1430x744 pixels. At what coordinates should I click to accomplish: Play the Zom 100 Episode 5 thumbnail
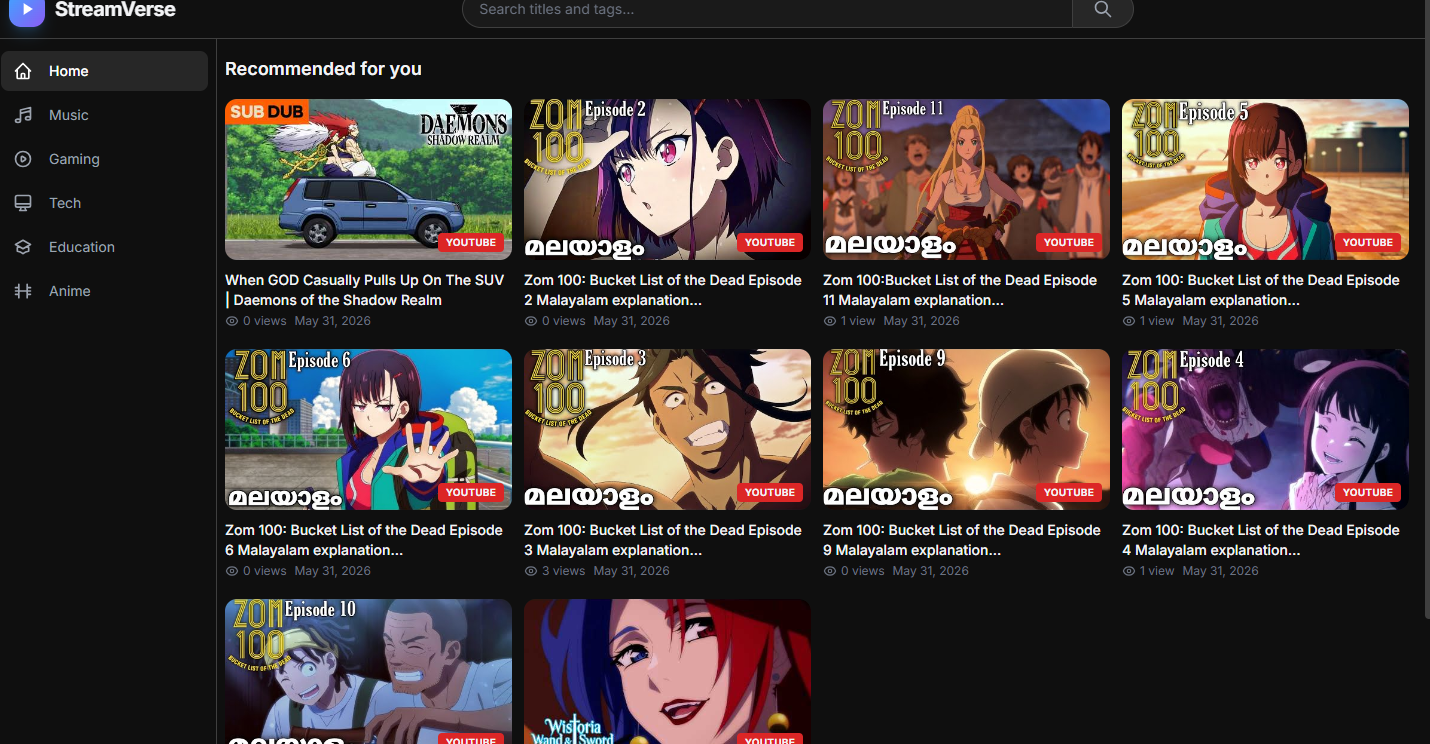point(1265,179)
